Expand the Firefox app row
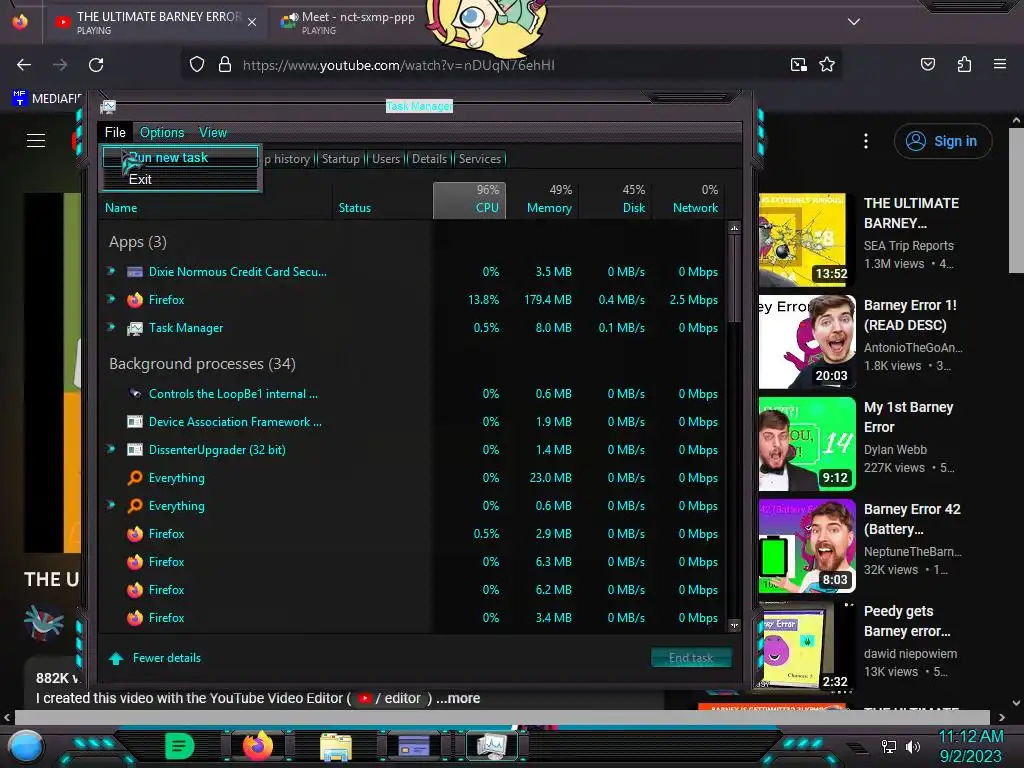The height and width of the screenshot is (768, 1024). pos(111,299)
